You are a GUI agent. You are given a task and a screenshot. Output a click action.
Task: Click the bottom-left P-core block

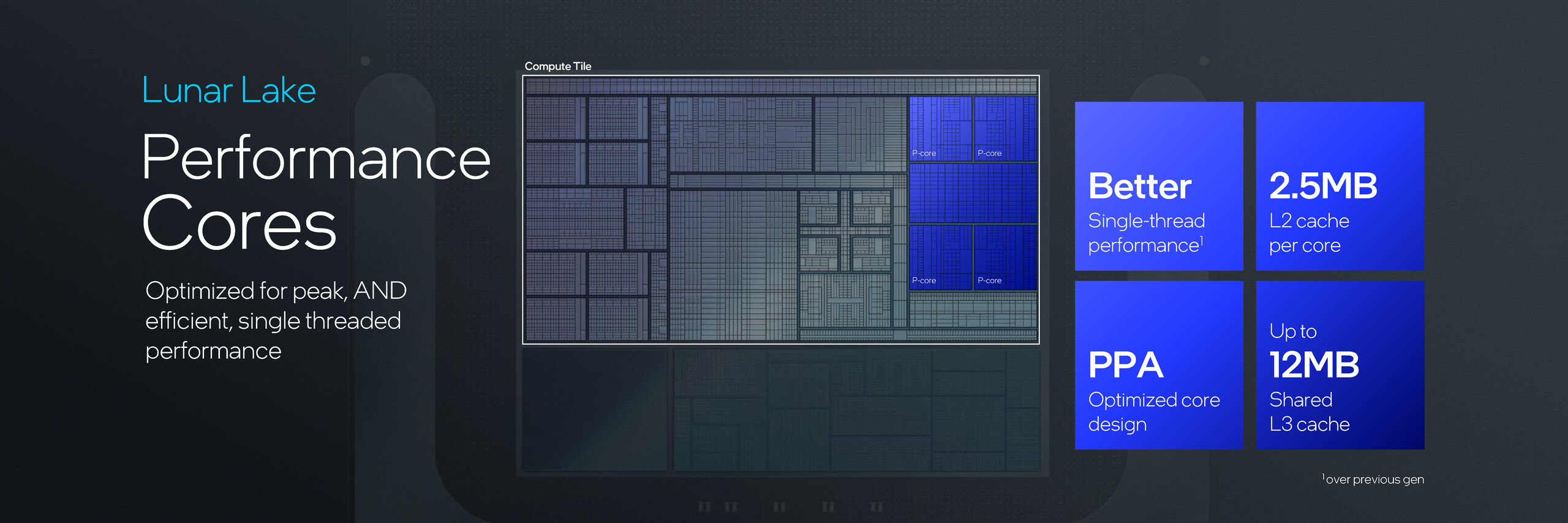940,257
